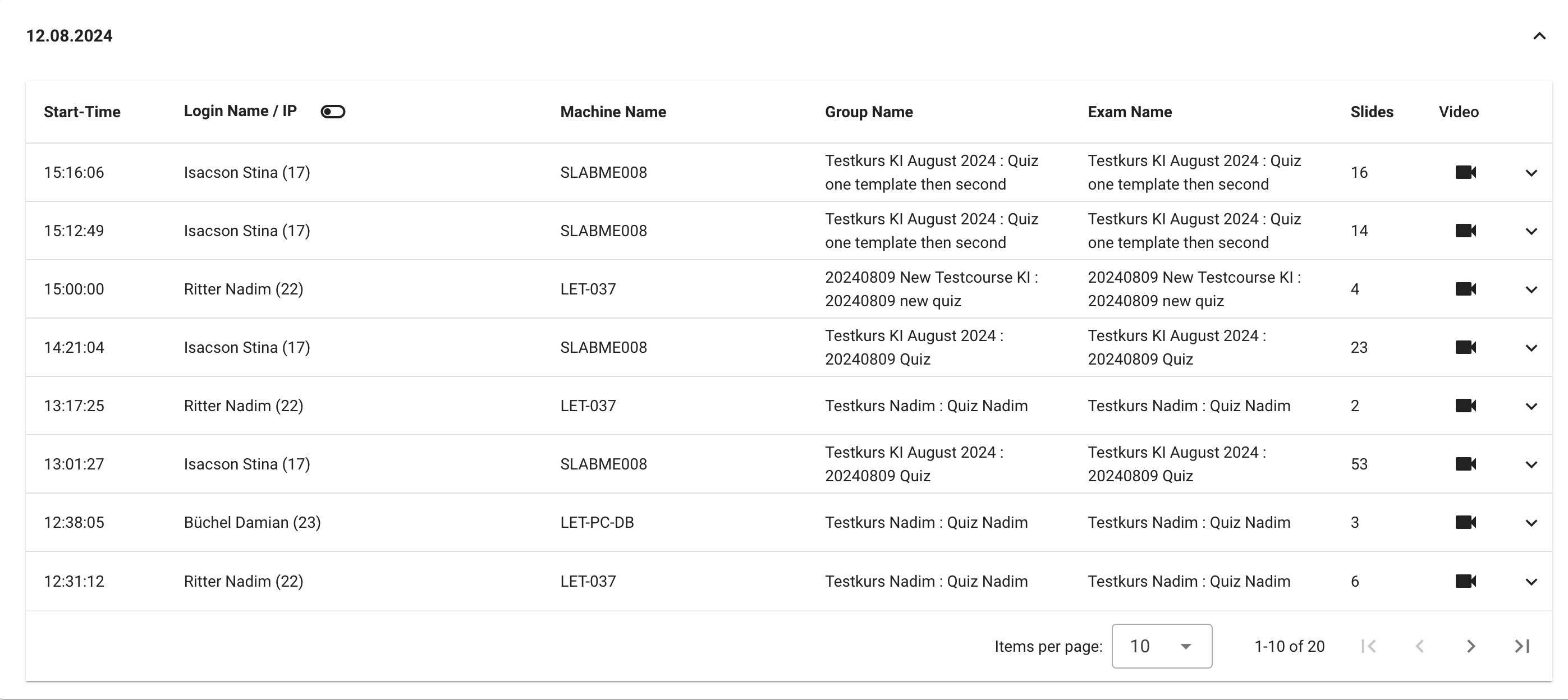
Task: Open video for the 15:12:49 session
Action: [1465, 231]
